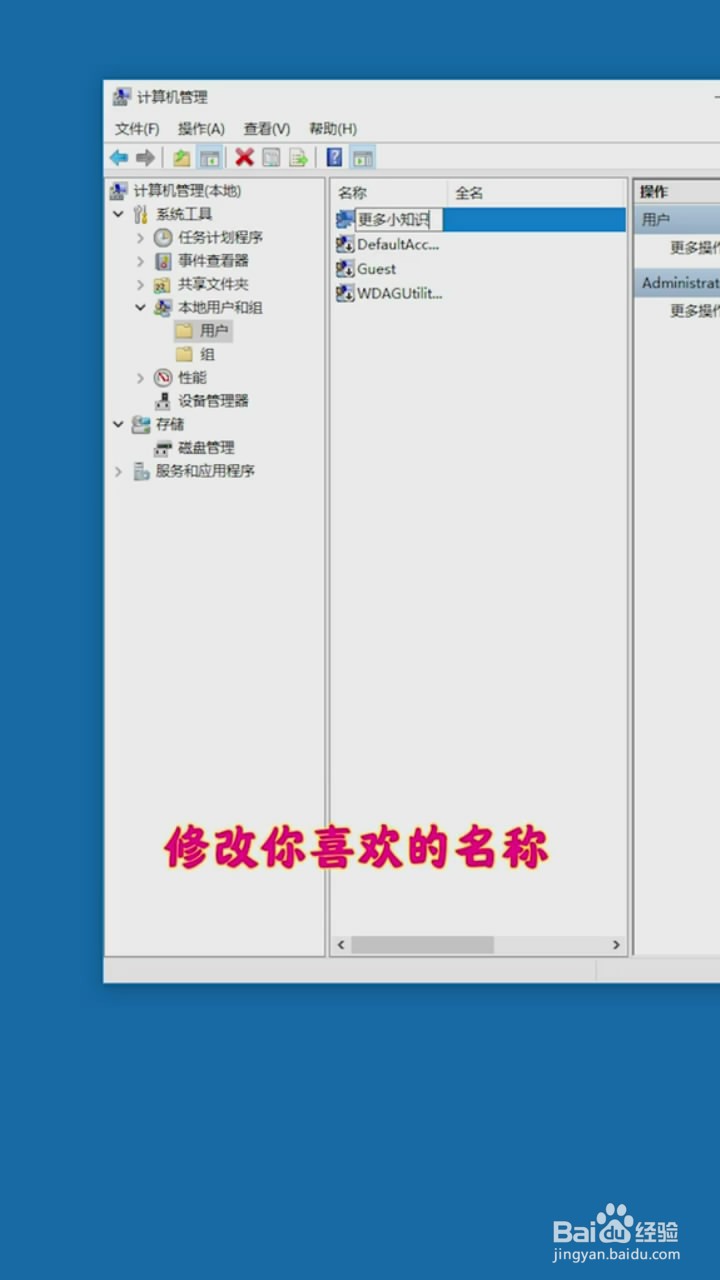Viewport: 720px width, 1280px height.
Task: Click the Properties toolbar icon
Action: (x=271, y=158)
